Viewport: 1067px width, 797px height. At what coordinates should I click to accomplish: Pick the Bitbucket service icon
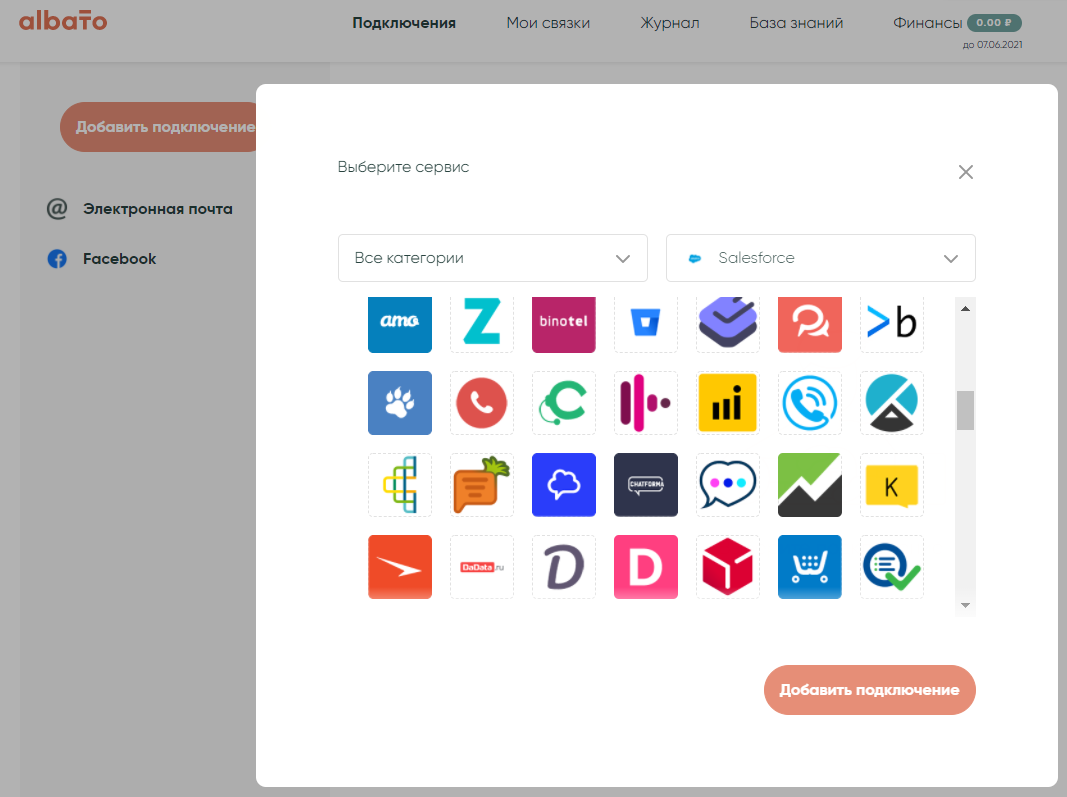coord(646,322)
